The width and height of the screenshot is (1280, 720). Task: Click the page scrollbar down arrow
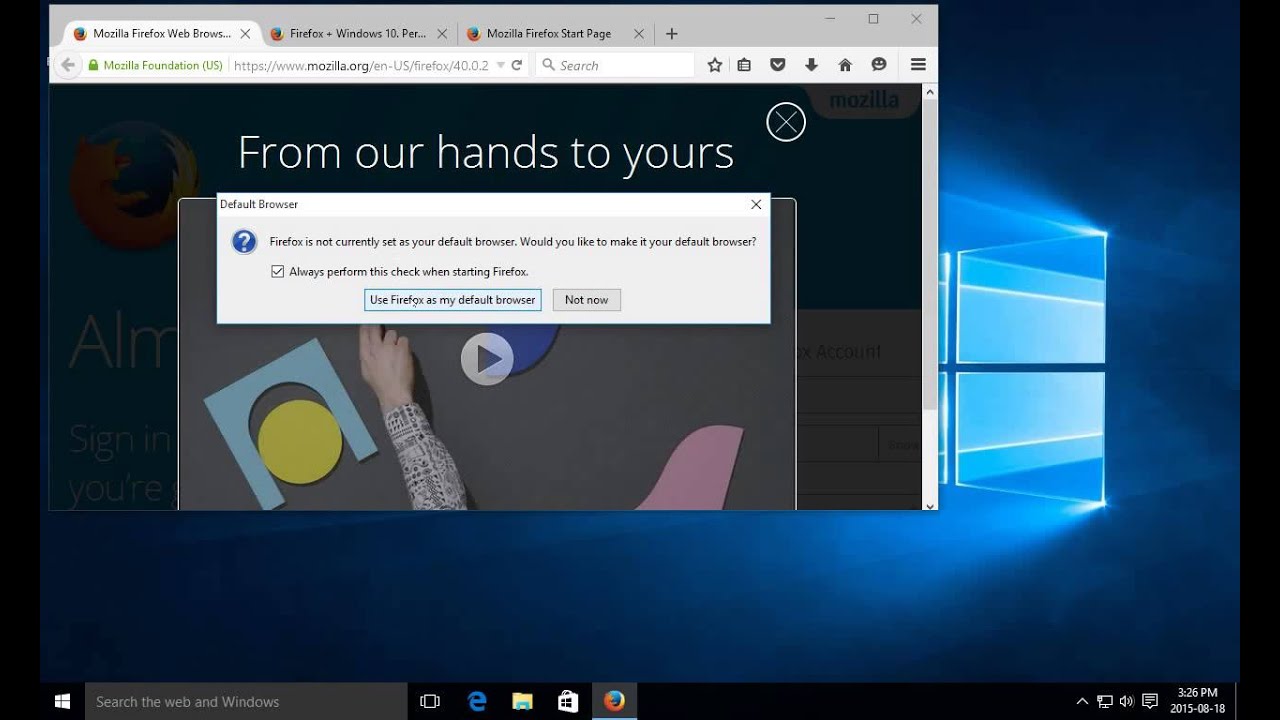(x=930, y=505)
